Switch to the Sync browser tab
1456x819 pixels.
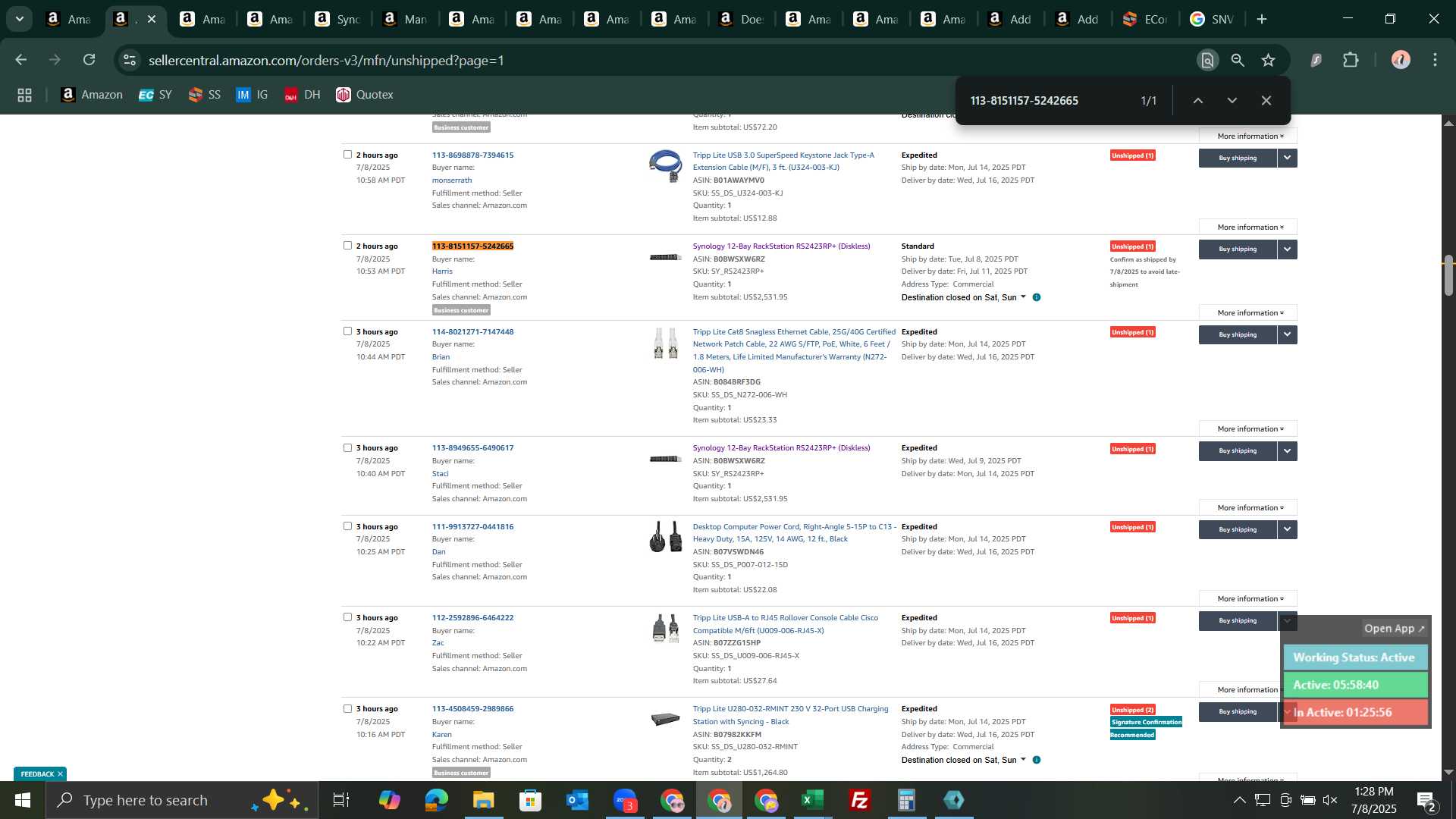[x=338, y=19]
